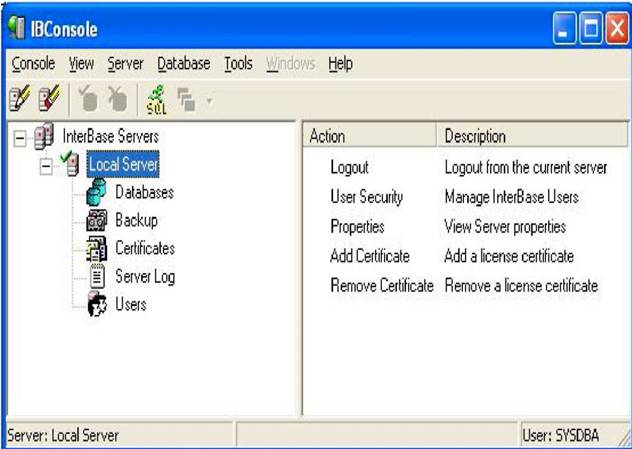Open the Database menu
The height and width of the screenshot is (449, 632).
[x=184, y=64]
